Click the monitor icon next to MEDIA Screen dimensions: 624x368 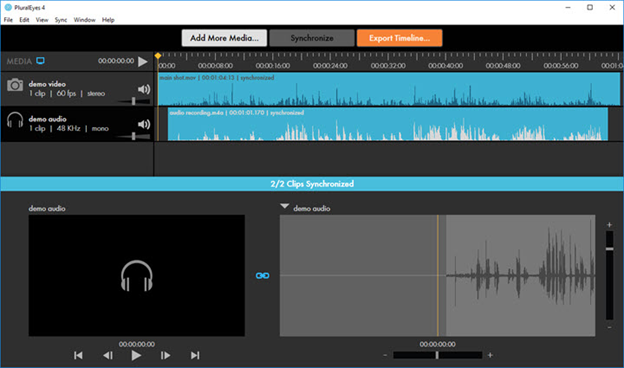41,61
